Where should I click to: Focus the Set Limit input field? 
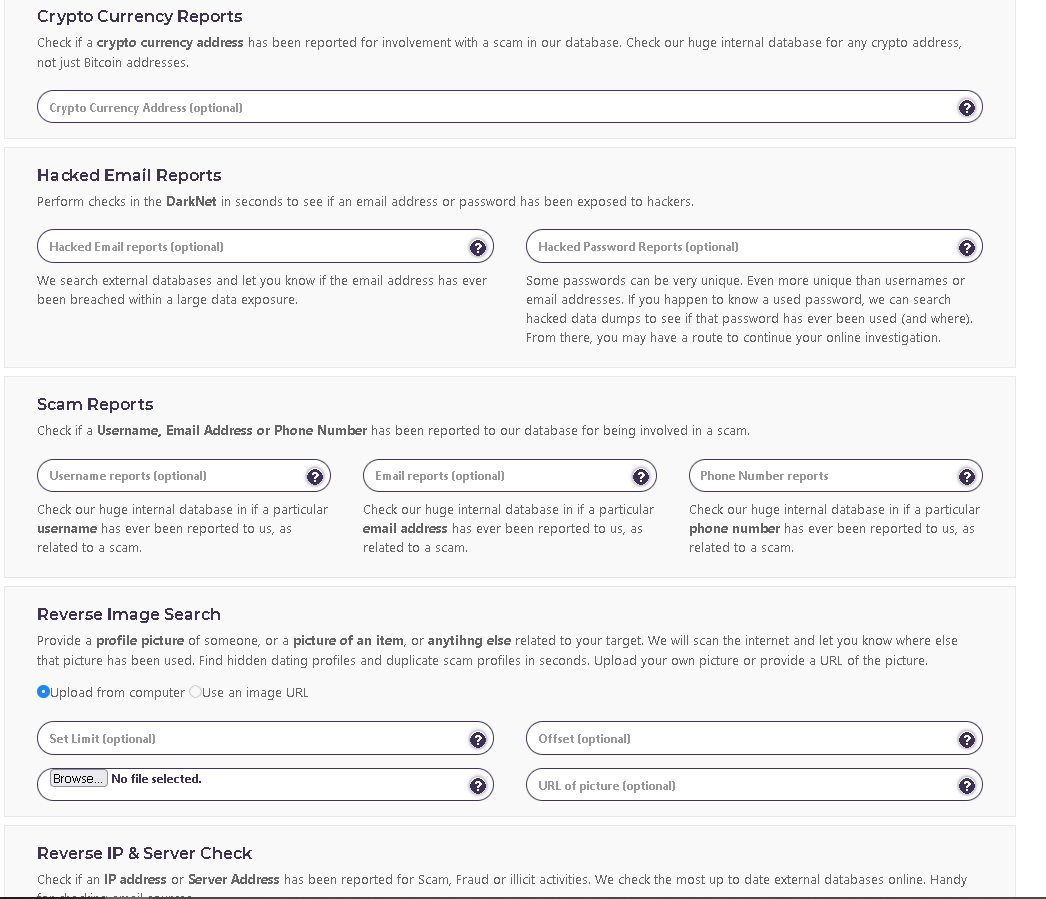click(x=250, y=738)
